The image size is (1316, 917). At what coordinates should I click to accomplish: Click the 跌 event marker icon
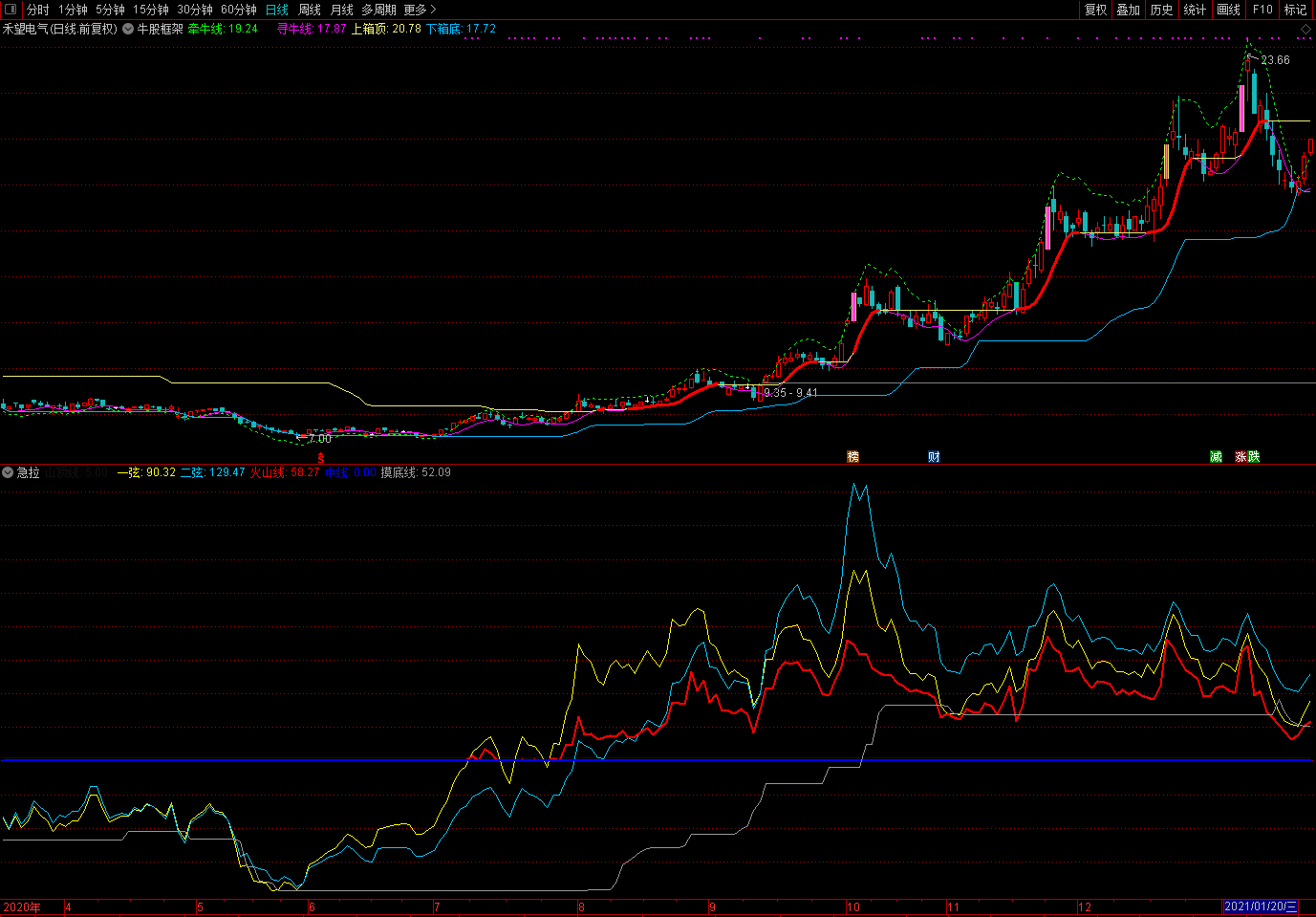1254,457
